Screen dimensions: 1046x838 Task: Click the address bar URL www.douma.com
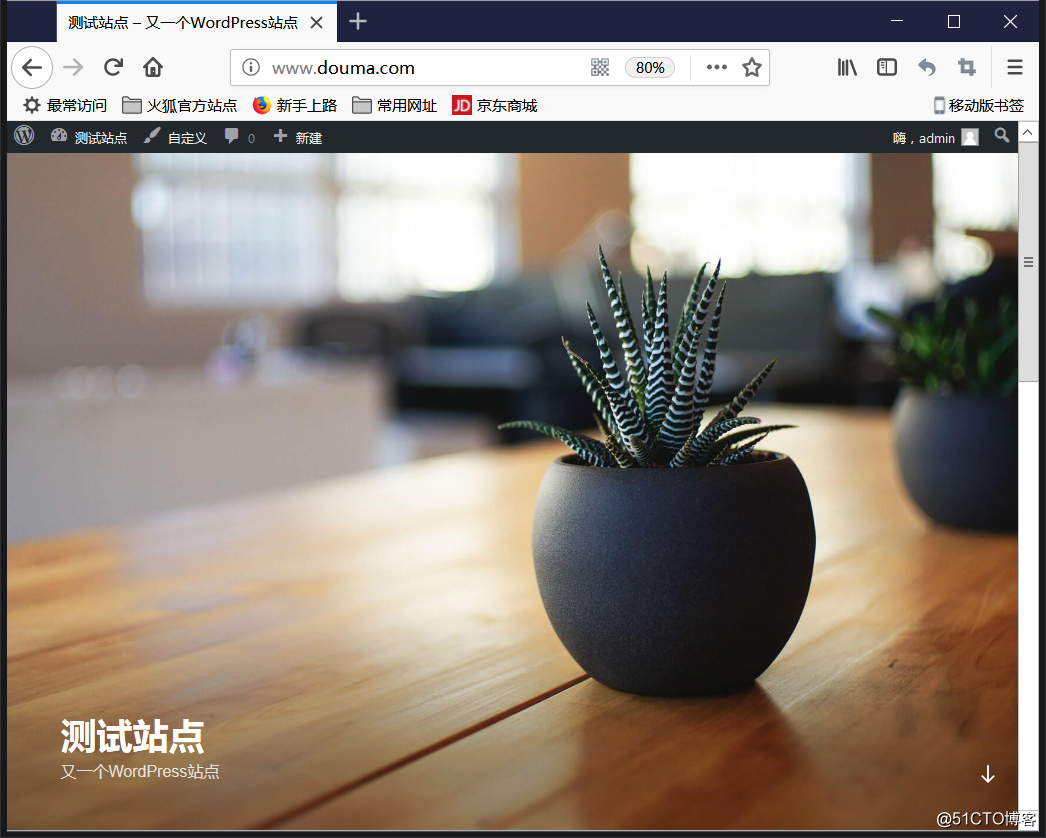(x=343, y=68)
